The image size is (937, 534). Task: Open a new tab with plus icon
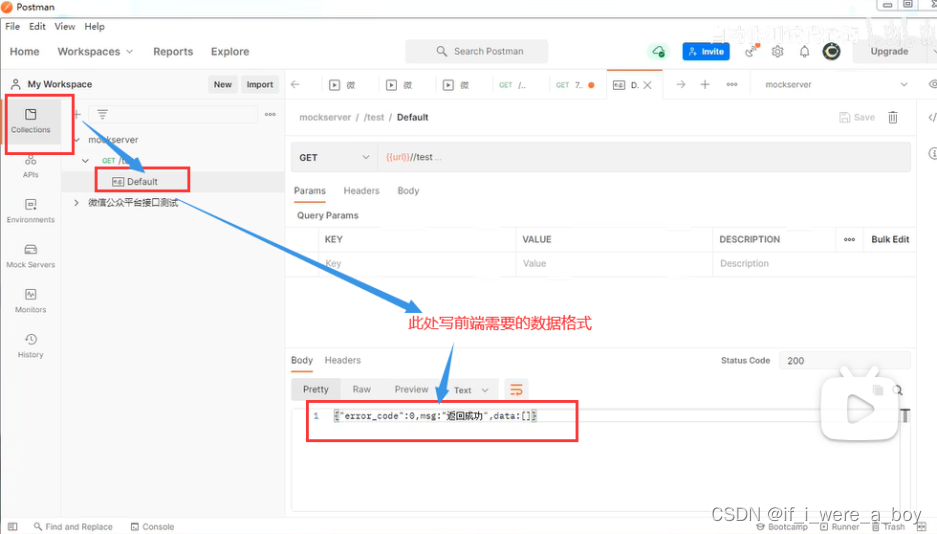pos(705,84)
